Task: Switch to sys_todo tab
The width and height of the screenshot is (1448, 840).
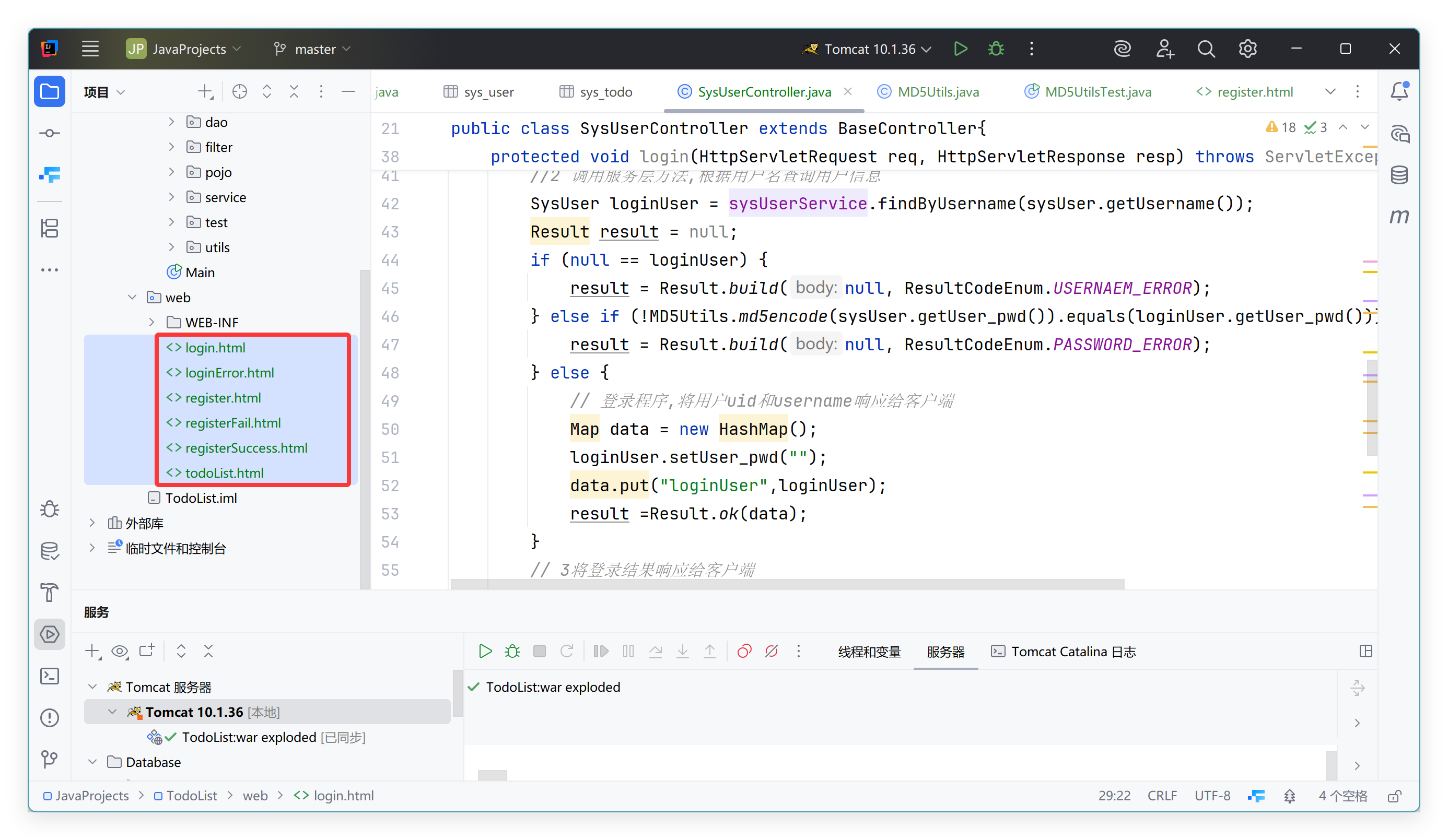Action: click(596, 92)
